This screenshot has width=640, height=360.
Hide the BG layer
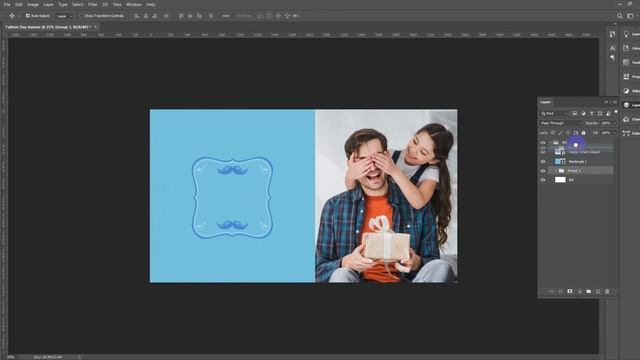point(543,180)
